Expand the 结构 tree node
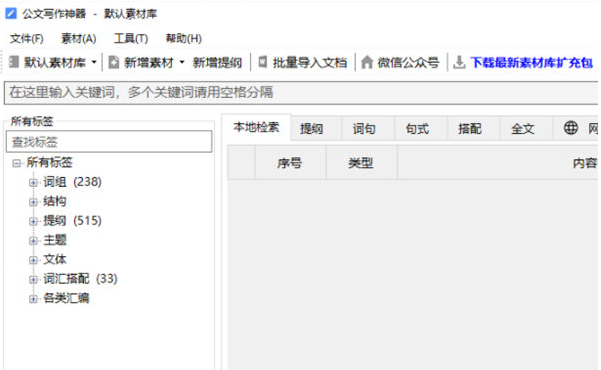 coord(33,202)
